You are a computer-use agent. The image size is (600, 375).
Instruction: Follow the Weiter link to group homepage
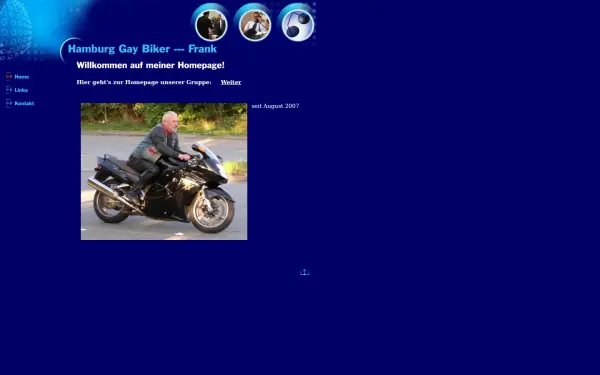[231, 82]
